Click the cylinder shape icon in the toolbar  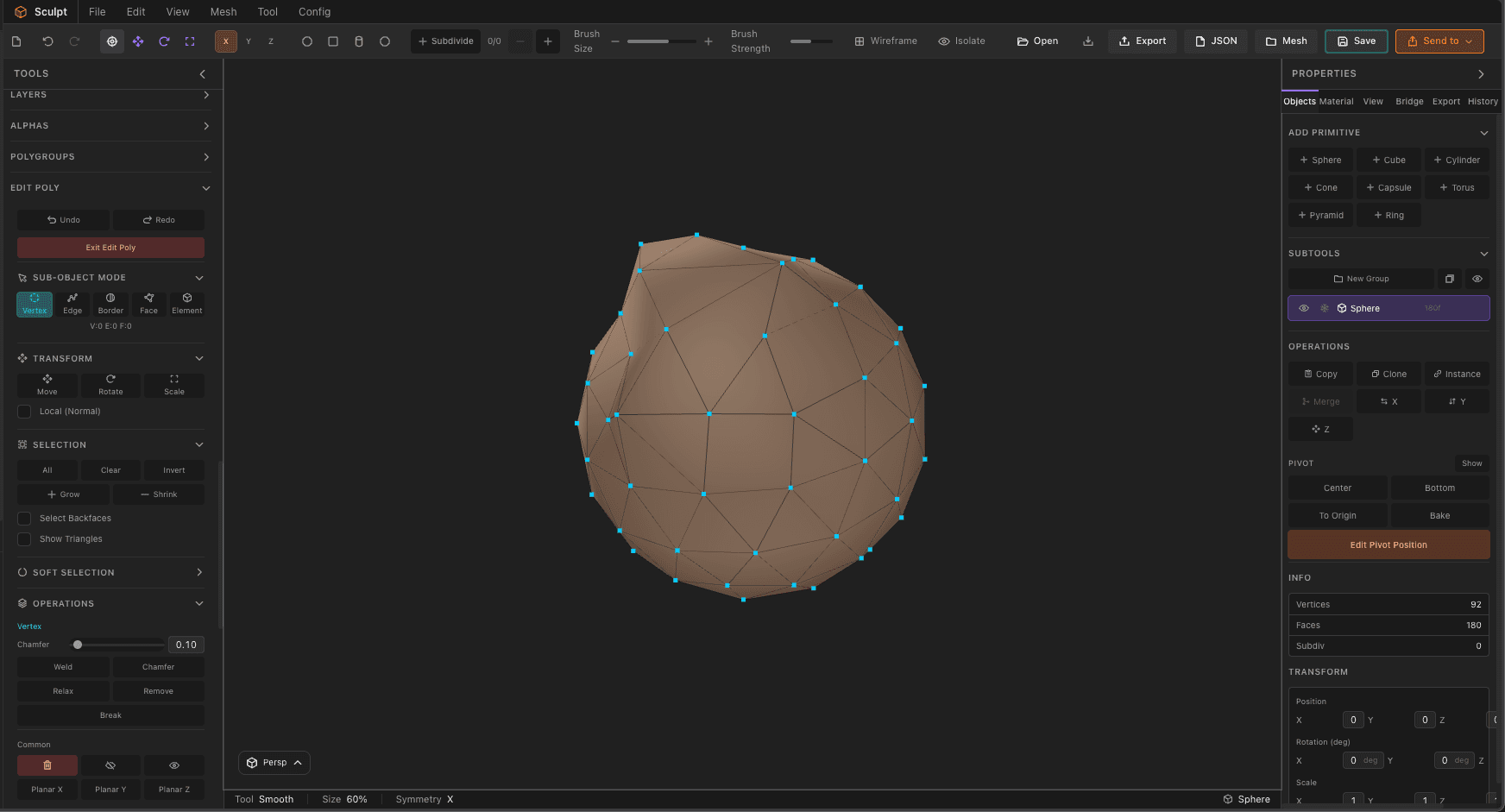pos(359,41)
